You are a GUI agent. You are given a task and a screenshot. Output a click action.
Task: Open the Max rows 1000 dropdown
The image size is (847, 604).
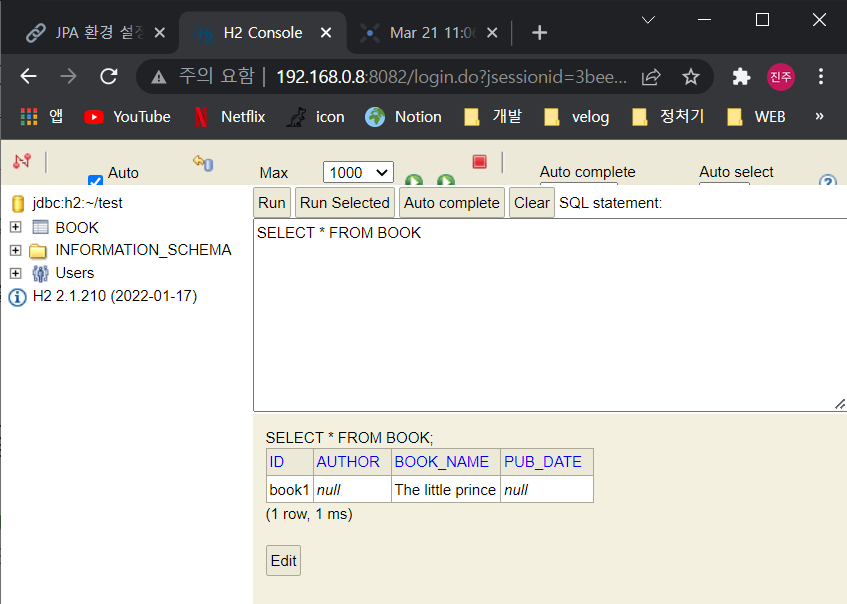click(357, 171)
